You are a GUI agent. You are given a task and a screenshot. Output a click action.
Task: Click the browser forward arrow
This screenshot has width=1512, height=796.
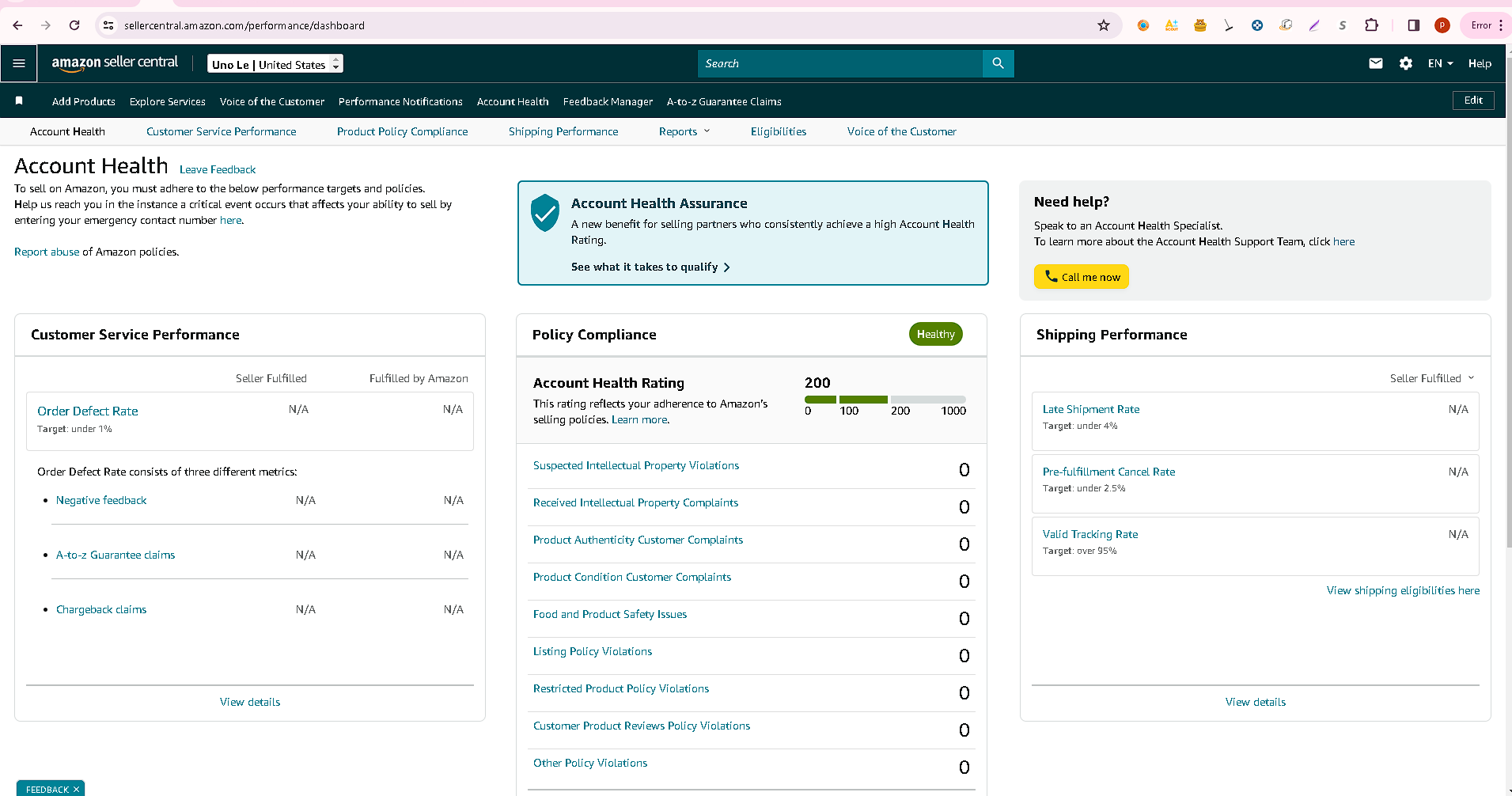[46, 25]
